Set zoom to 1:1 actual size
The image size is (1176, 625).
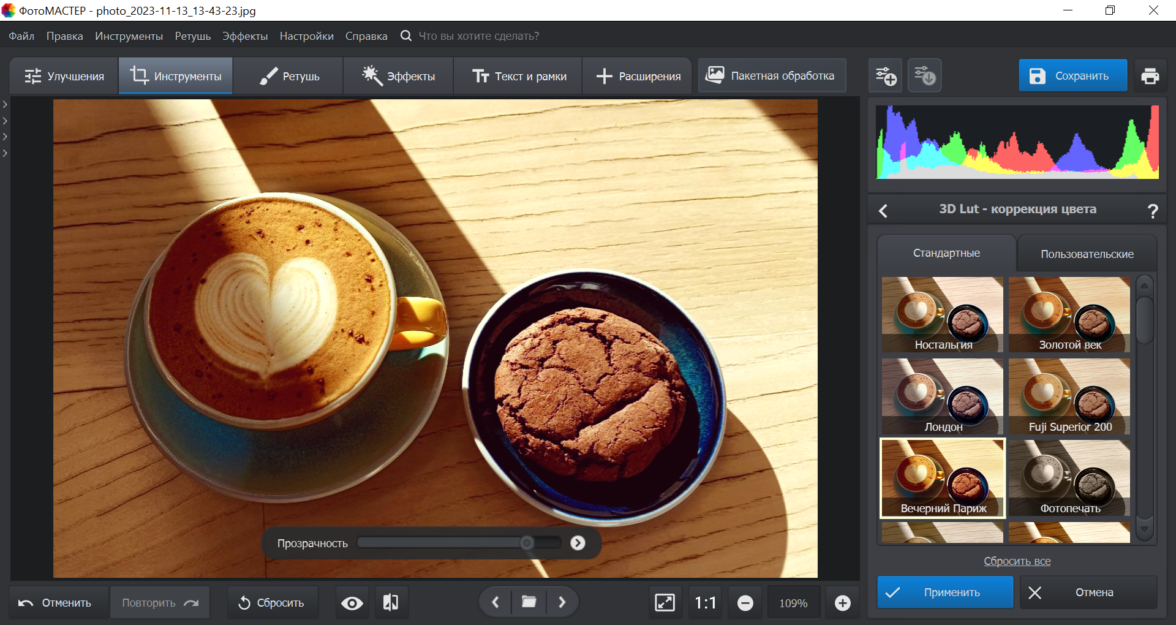point(705,603)
